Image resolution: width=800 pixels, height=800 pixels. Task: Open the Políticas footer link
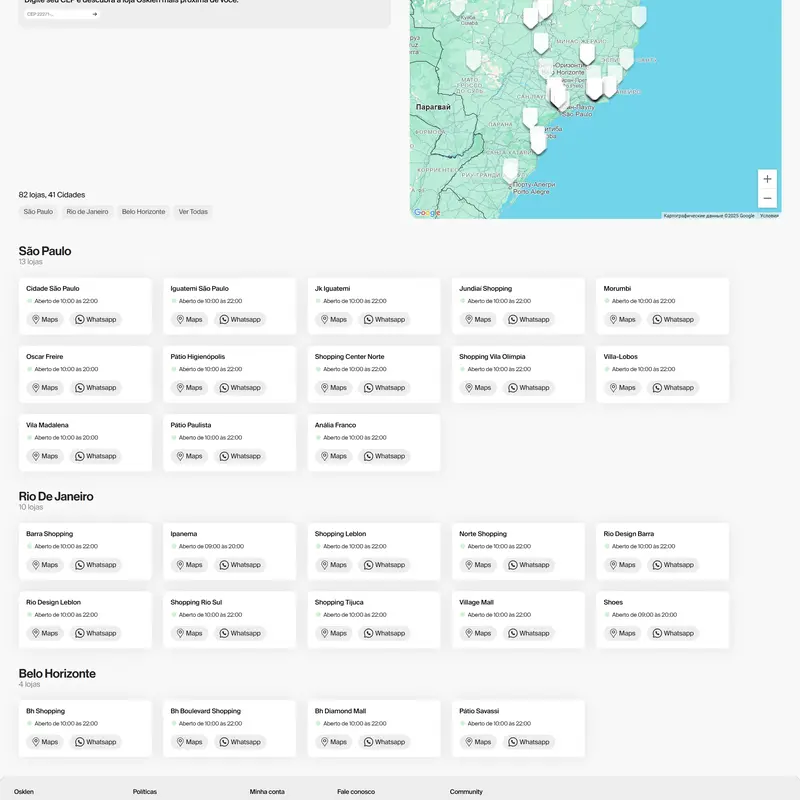(145, 792)
